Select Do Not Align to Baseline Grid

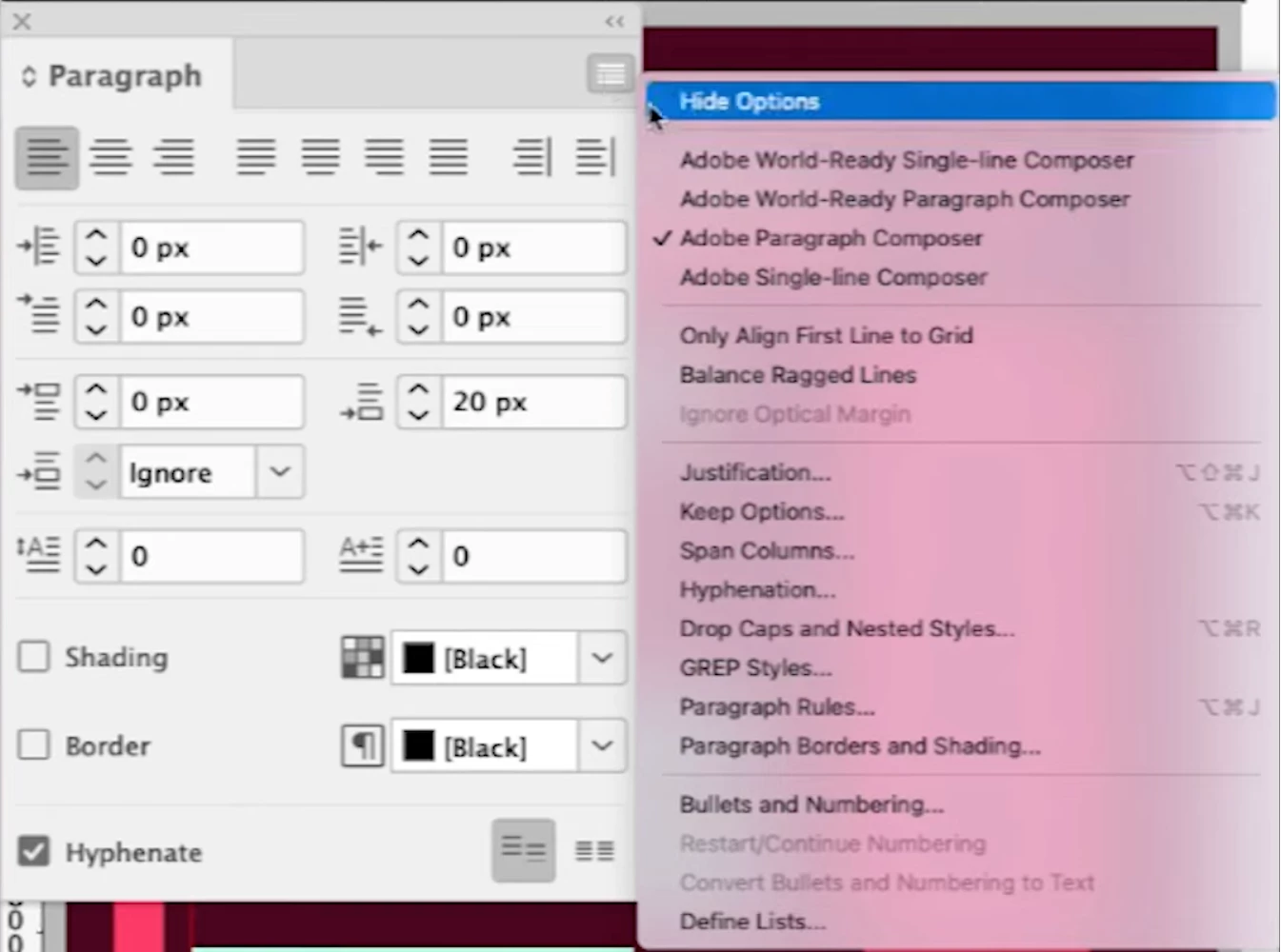click(524, 850)
